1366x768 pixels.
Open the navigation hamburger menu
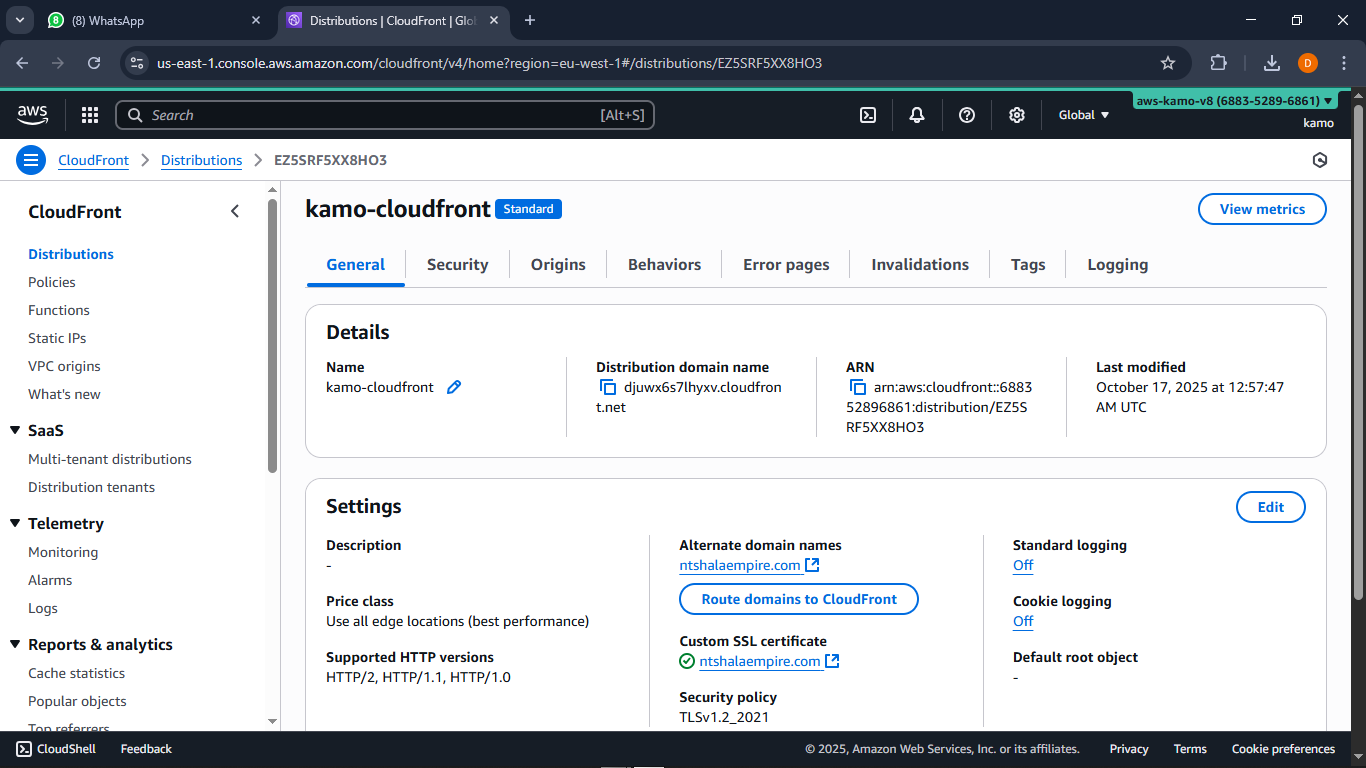31,160
